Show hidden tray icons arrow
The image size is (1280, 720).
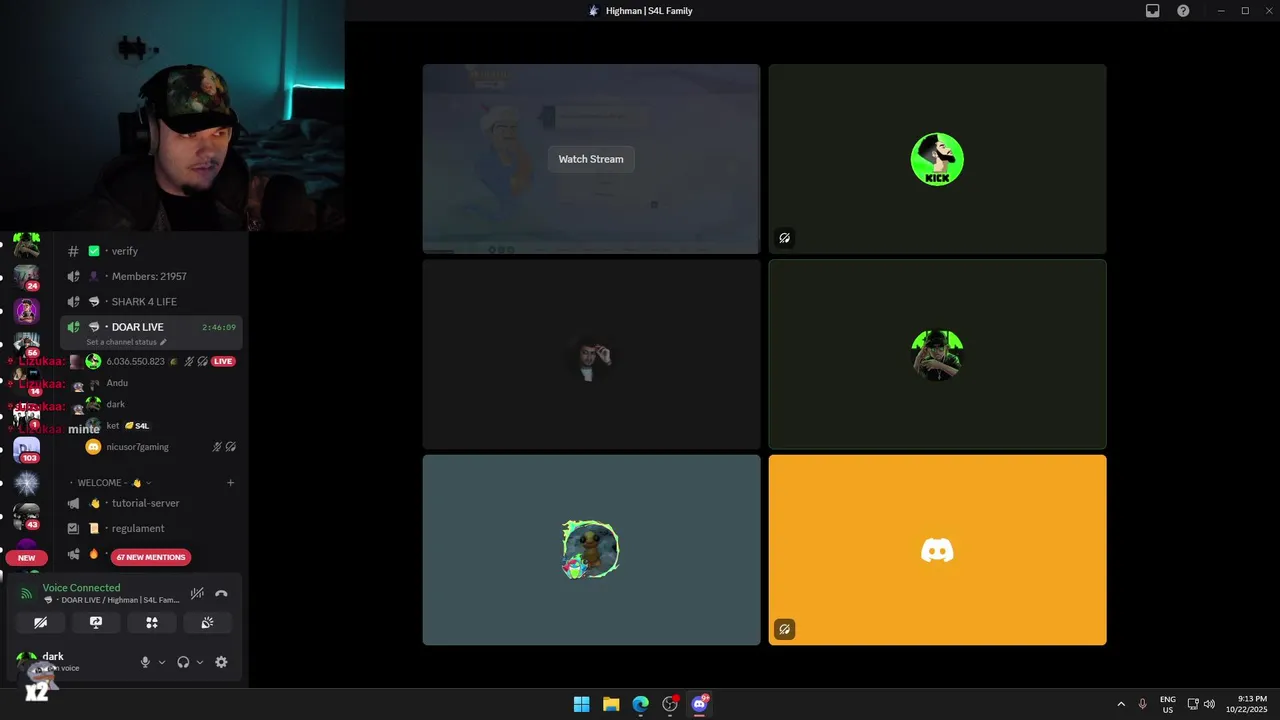[1120, 704]
